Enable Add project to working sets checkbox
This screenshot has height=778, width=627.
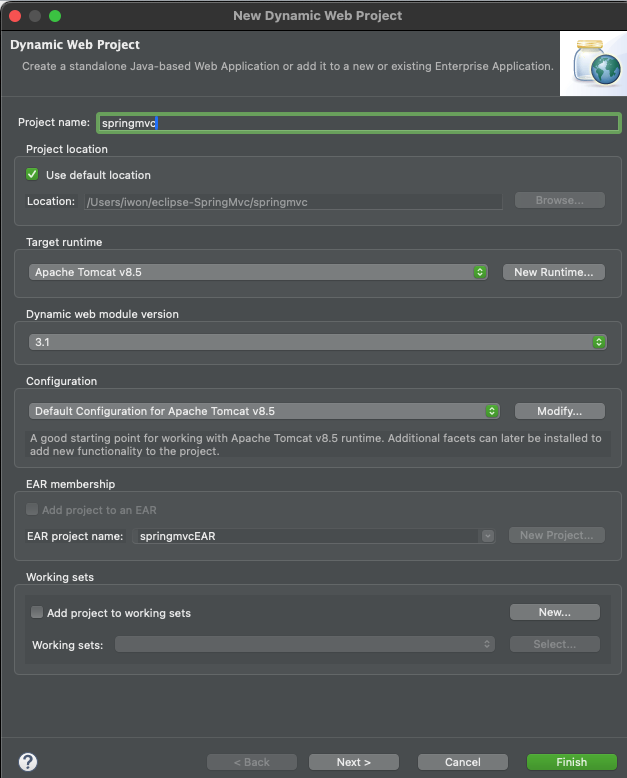(37, 612)
